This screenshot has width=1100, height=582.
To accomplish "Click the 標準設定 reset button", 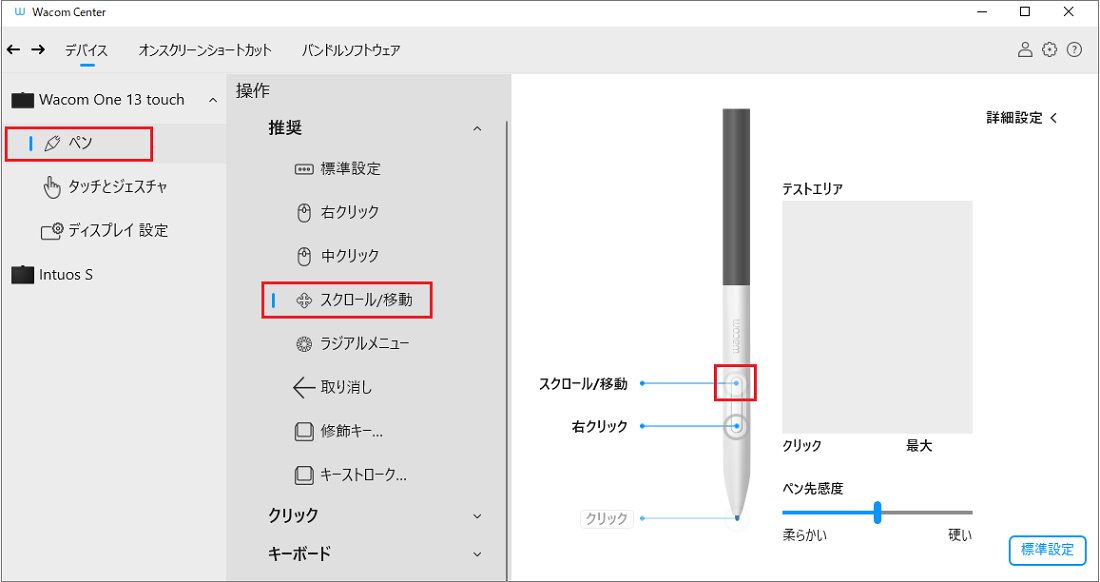I will coord(1047,550).
